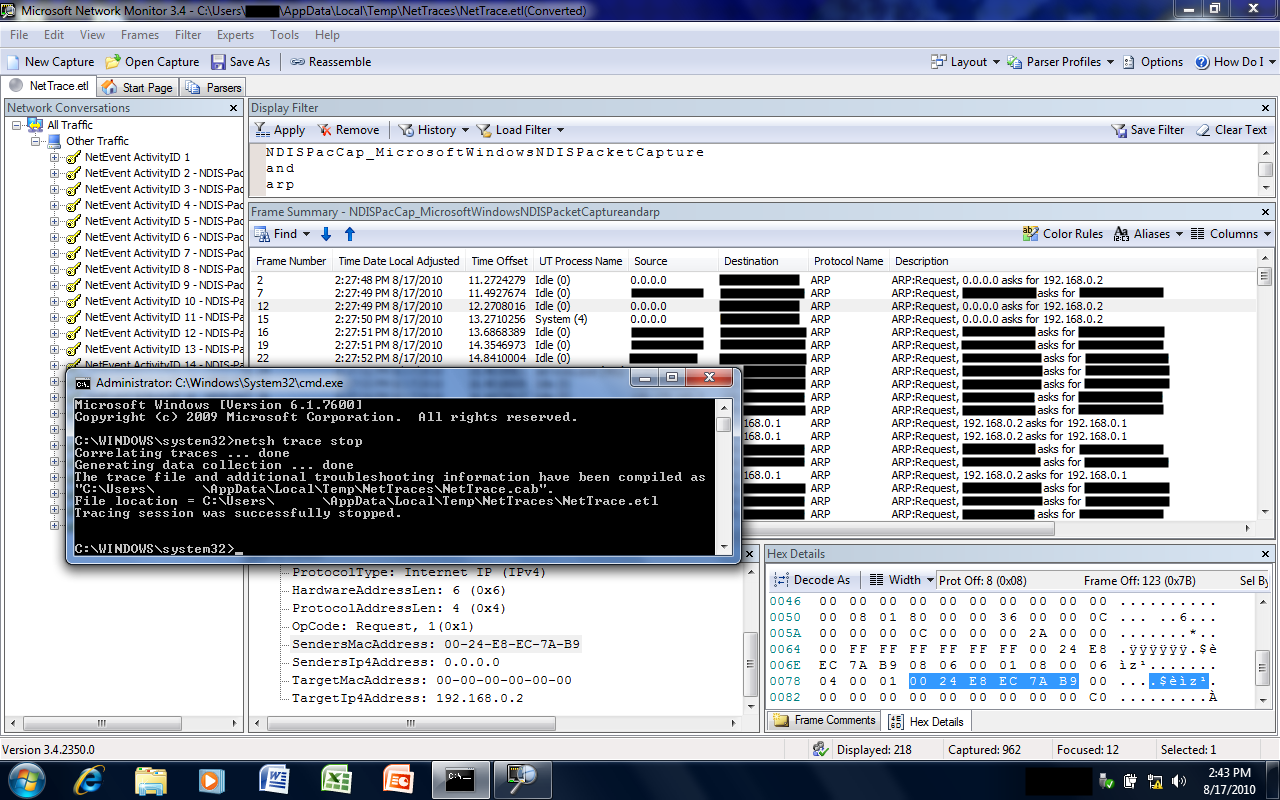Apply the display filter

(x=280, y=130)
